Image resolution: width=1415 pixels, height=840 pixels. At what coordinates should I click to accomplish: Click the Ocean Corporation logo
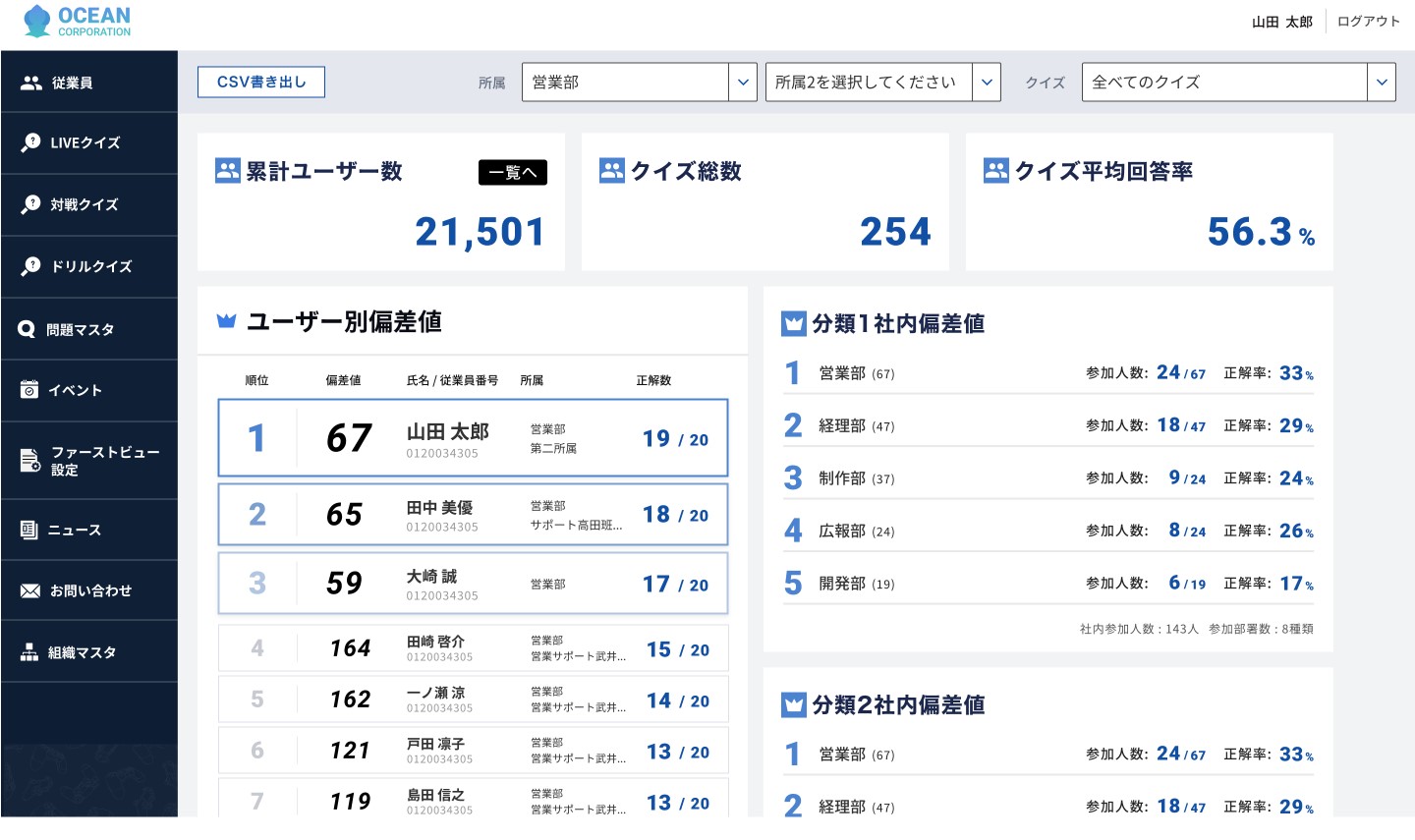[77, 22]
